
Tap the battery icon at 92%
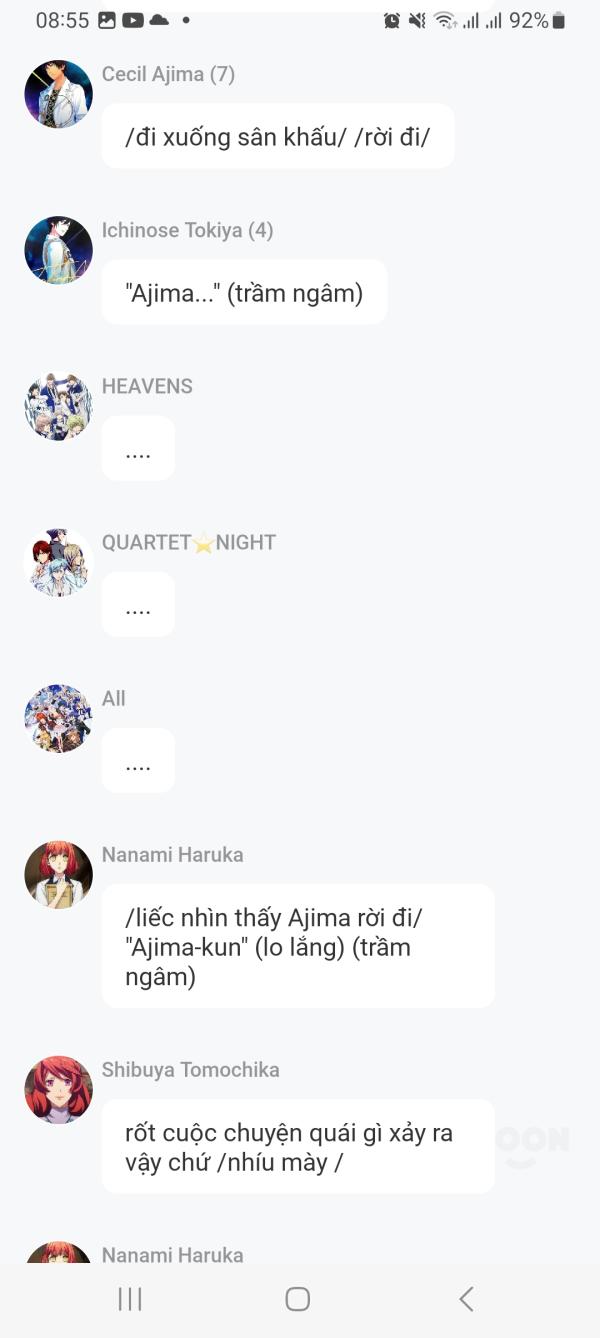[x=559, y=20]
